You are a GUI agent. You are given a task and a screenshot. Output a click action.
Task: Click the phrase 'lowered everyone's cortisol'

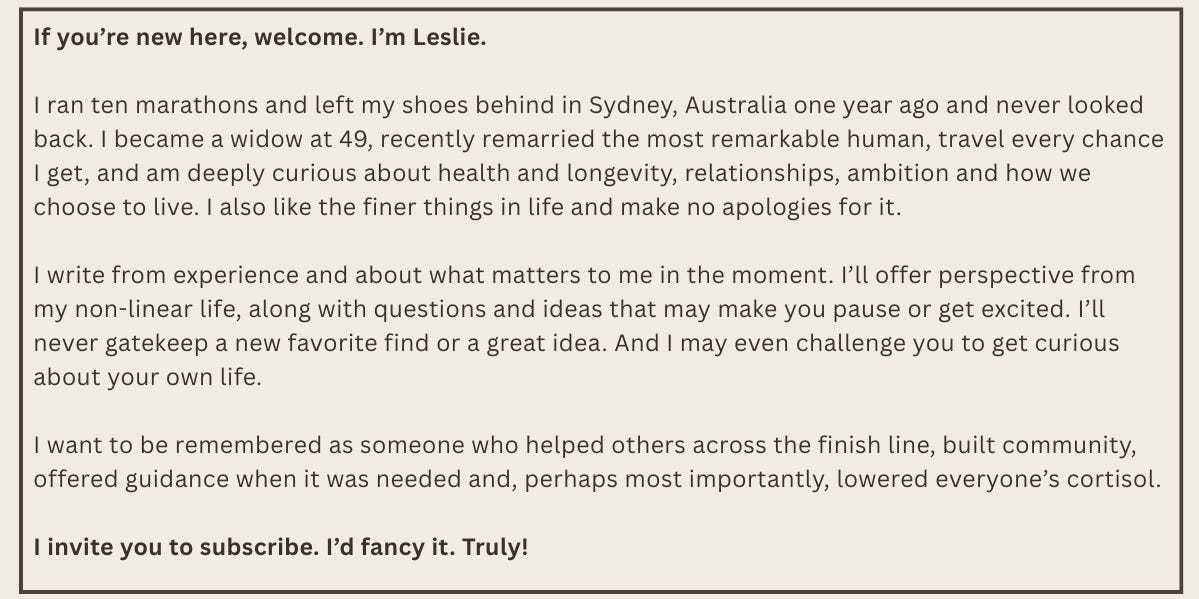tap(999, 480)
